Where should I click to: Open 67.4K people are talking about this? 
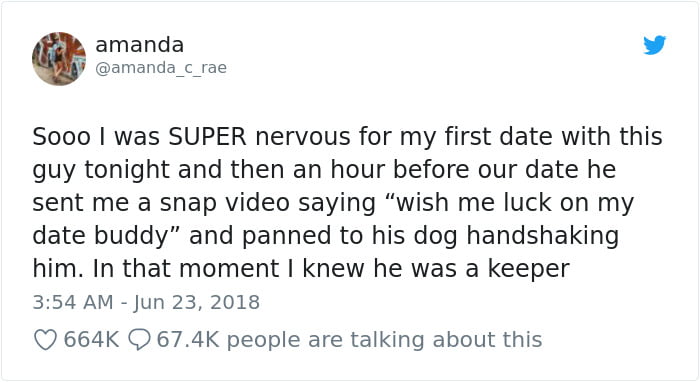(x=349, y=340)
